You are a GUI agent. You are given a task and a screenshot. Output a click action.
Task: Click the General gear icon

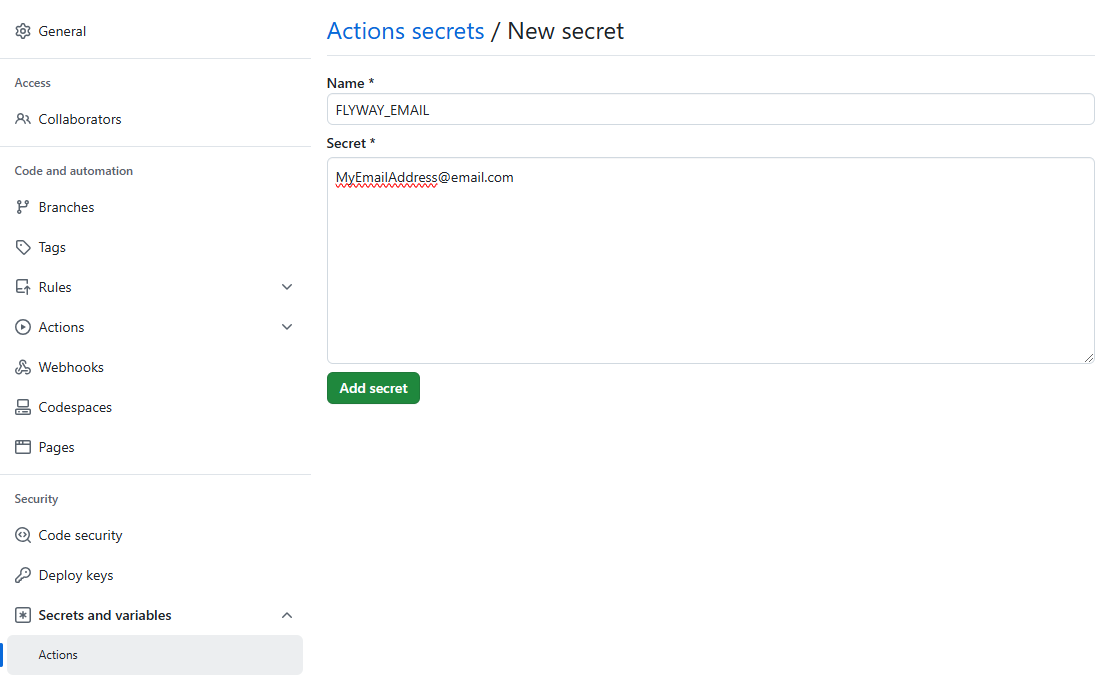click(x=22, y=31)
